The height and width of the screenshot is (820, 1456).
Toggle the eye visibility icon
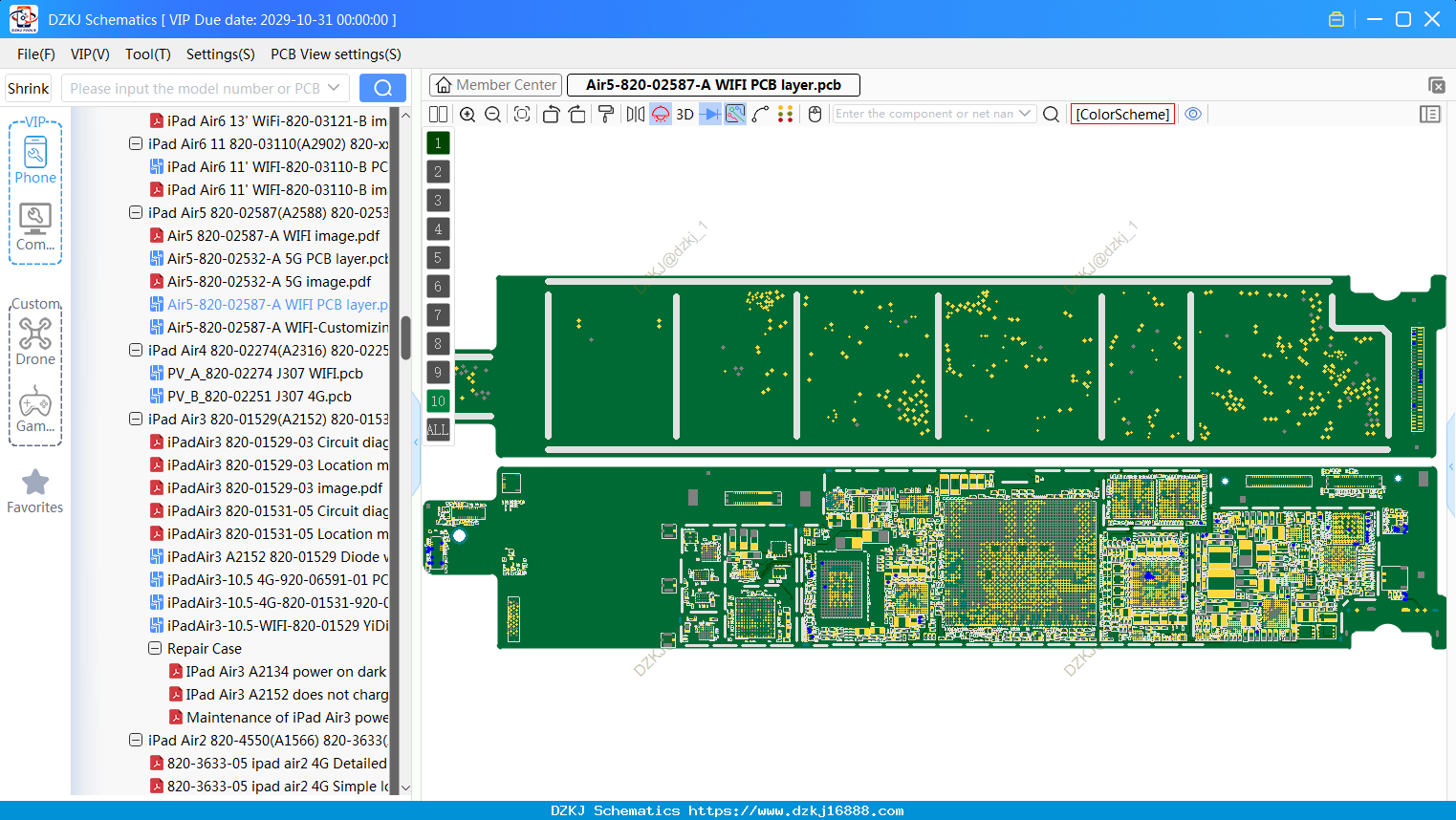(x=1193, y=114)
